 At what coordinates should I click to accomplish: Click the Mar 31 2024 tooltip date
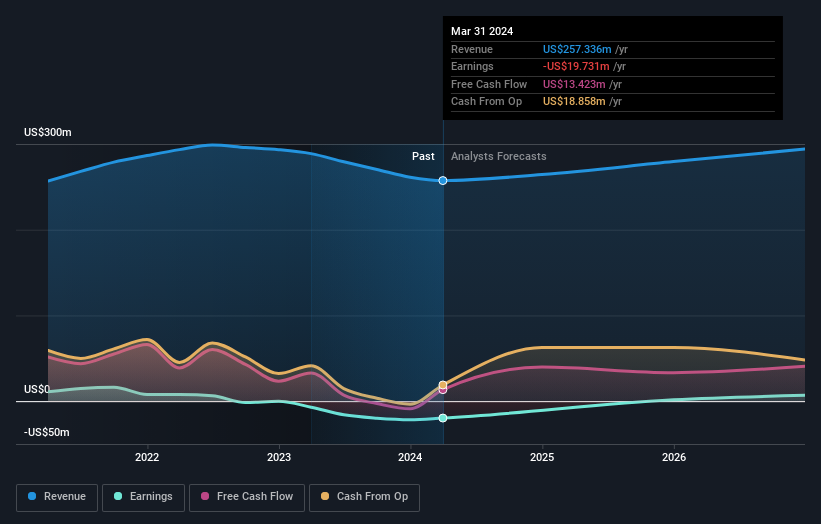[x=482, y=31]
